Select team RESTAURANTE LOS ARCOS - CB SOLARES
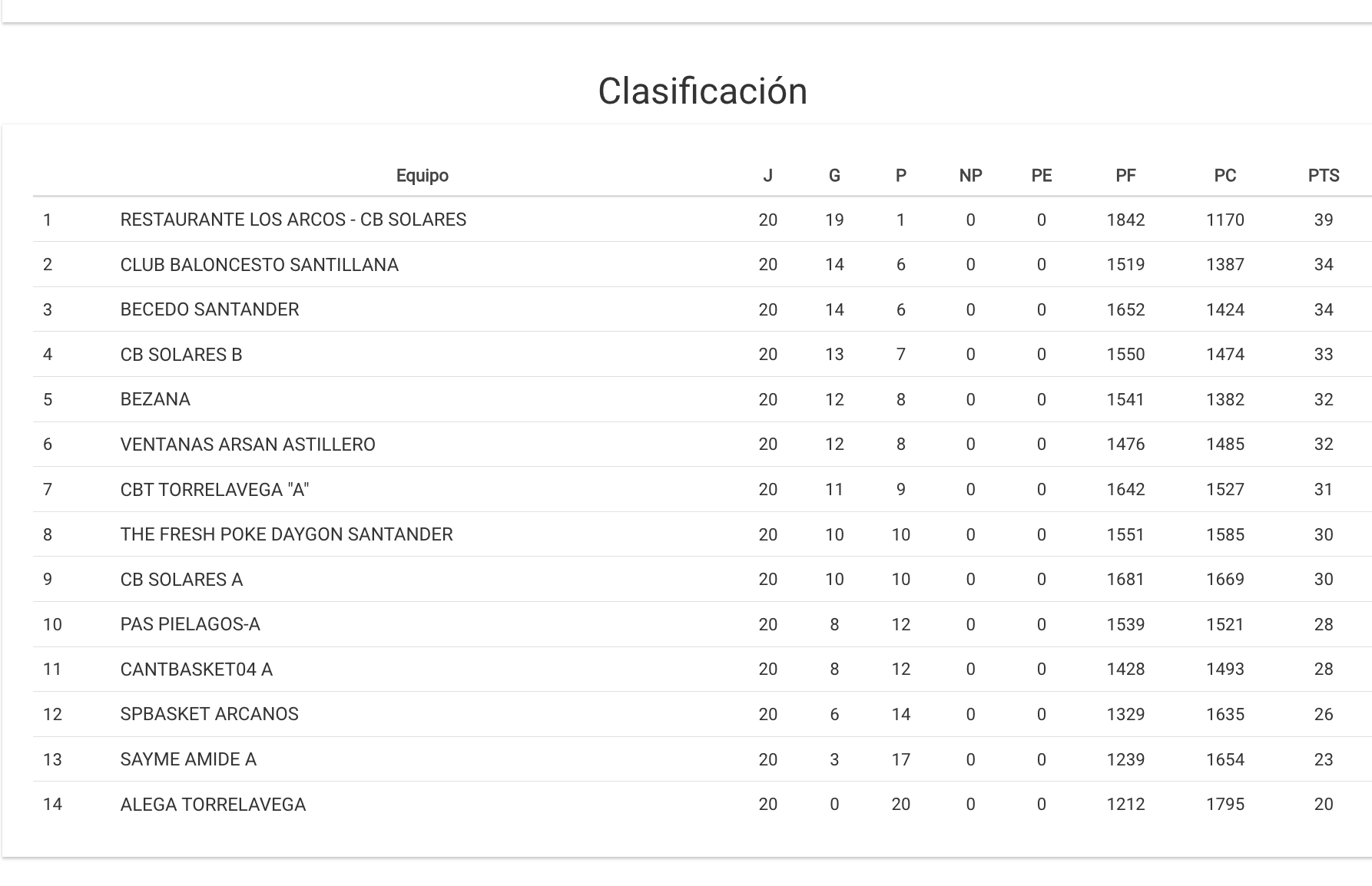 (293, 220)
